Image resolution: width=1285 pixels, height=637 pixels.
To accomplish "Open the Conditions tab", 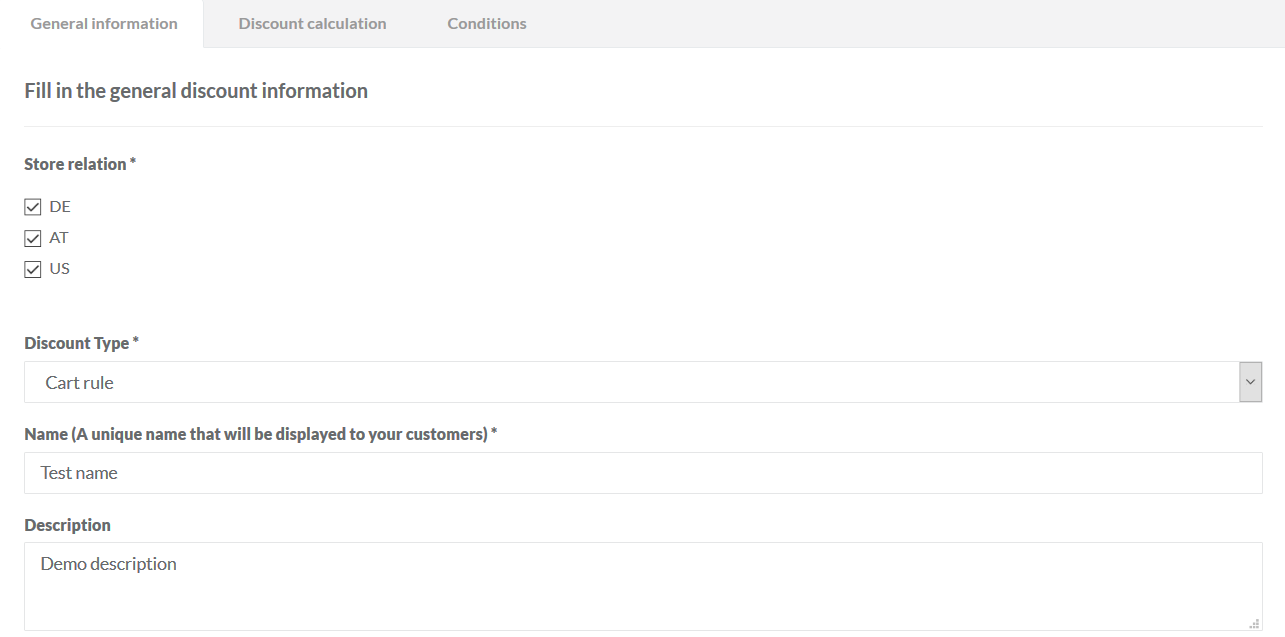I will point(487,24).
